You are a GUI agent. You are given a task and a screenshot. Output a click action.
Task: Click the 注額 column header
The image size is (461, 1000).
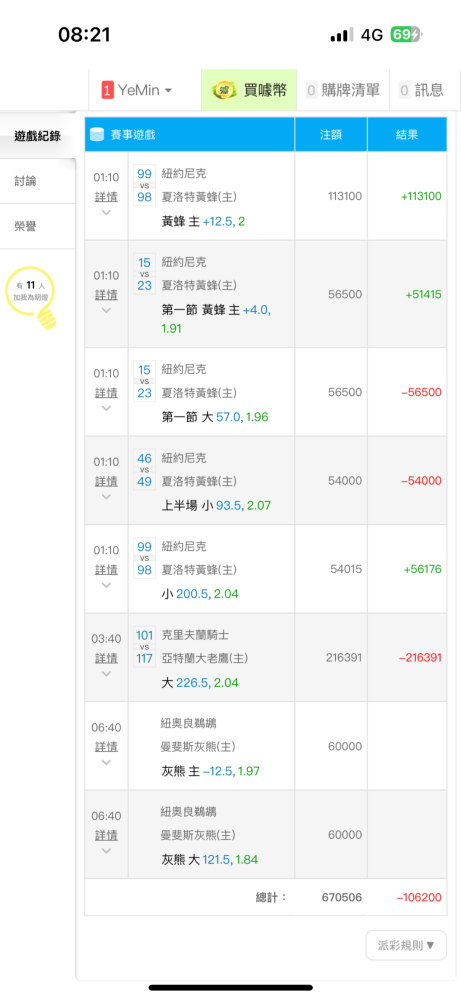coord(331,135)
